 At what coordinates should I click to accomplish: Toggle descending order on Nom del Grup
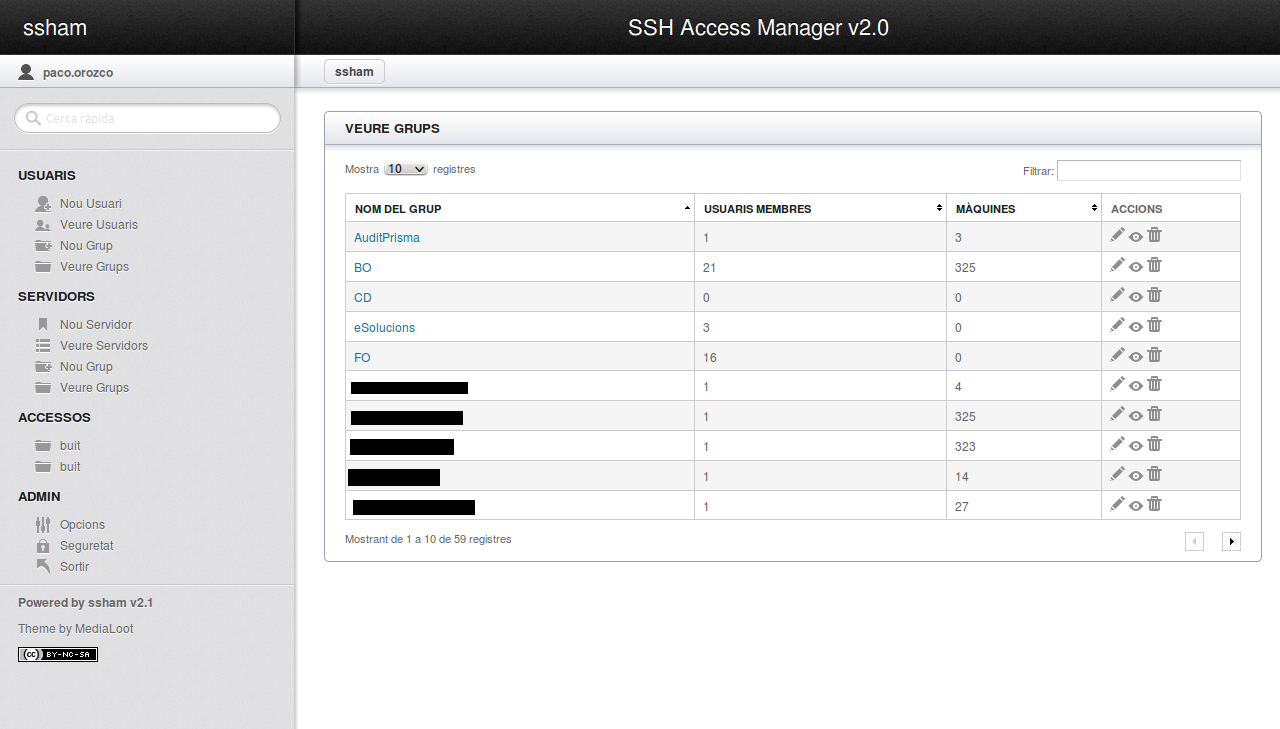(686, 207)
